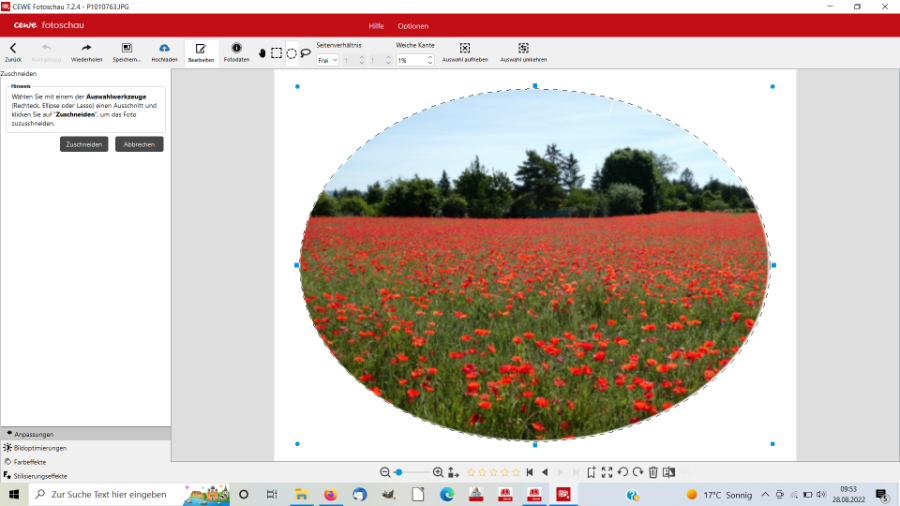Select the rectangle selection tool

[277, 53]
